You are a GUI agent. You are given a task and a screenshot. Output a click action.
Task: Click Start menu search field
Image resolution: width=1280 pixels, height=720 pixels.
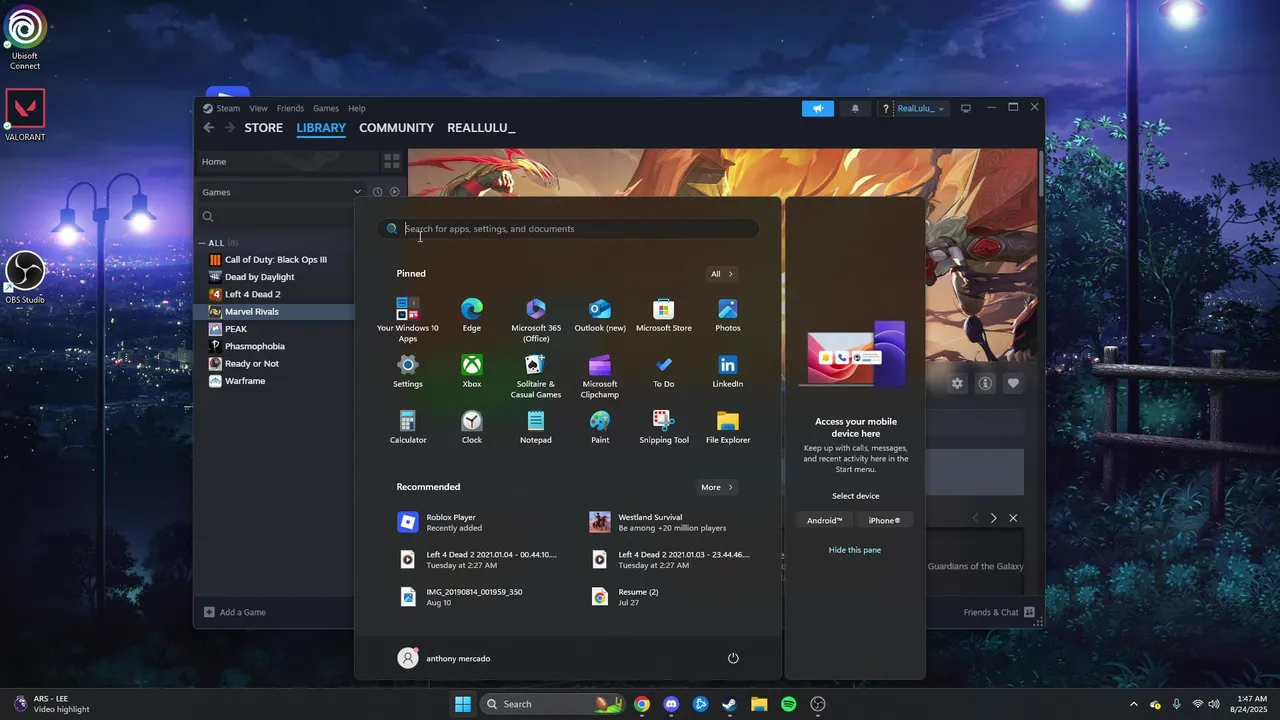click(x=568, y=229)
